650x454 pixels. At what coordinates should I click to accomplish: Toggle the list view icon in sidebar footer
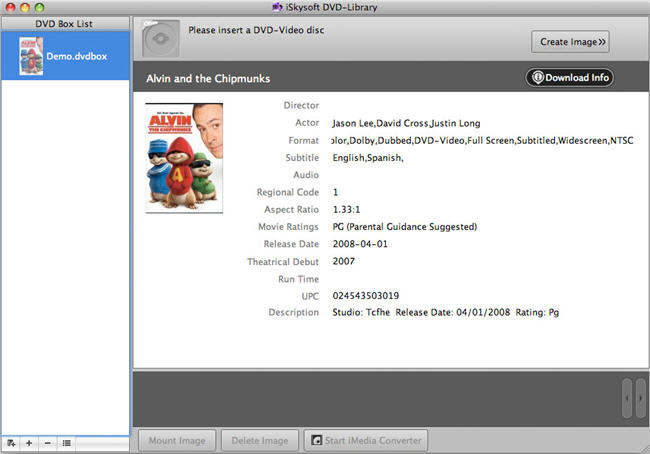click(66, 443)
